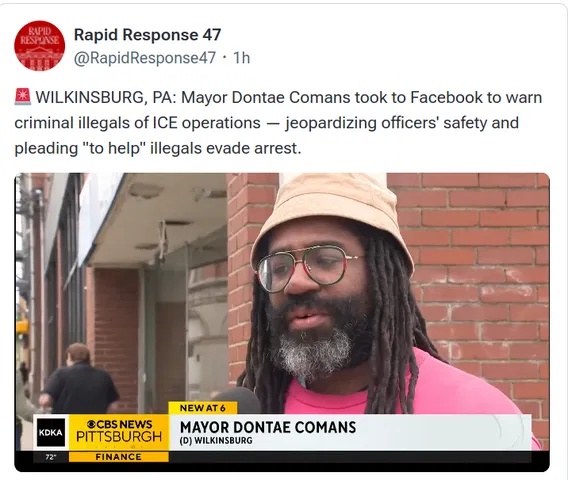Play the embedded news video thumbnail
The height and width of the screenshot is (480, 568).
tap(282, 322)
